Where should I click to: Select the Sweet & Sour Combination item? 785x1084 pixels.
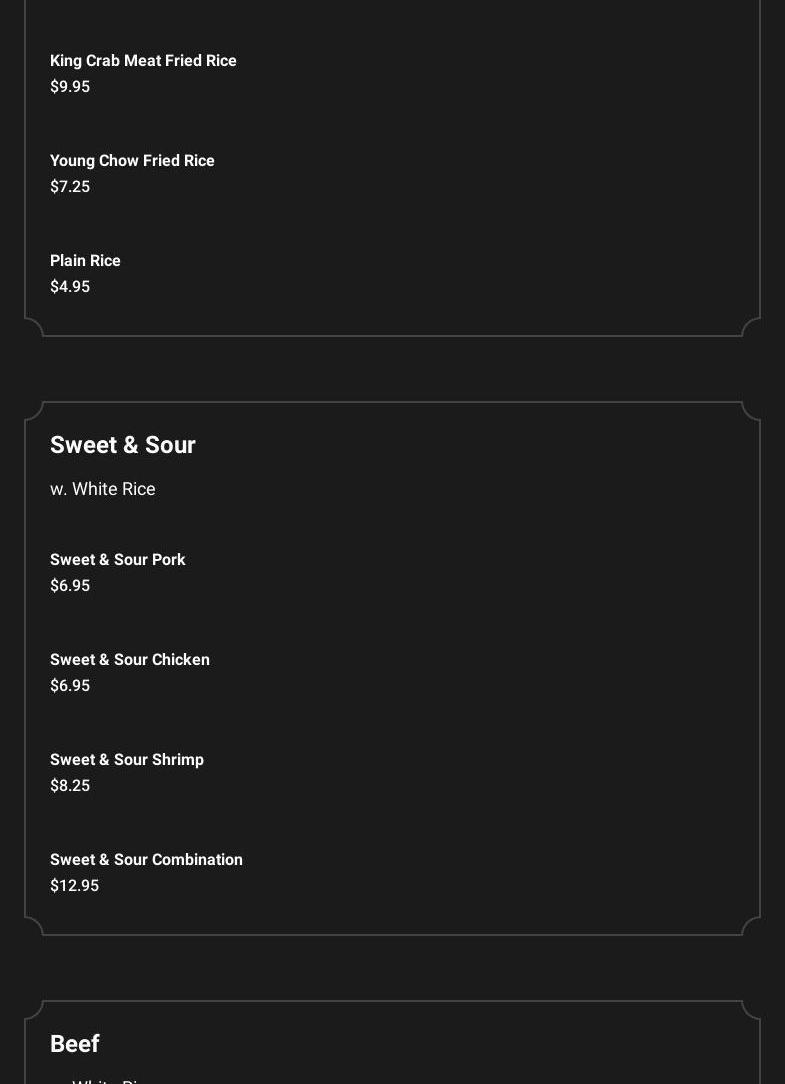(x=146, y=860)
